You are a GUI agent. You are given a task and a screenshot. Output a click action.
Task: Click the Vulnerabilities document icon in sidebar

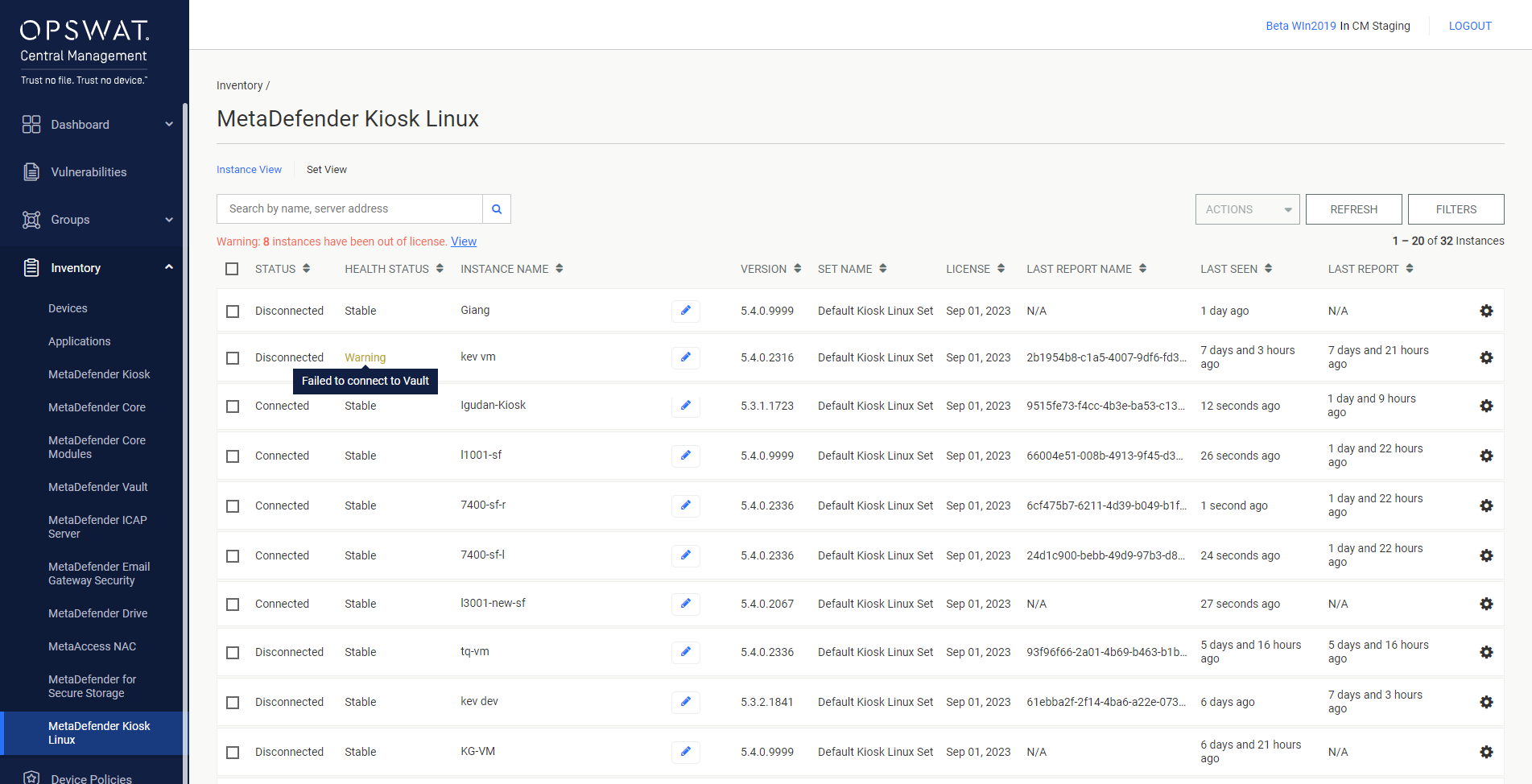coord(31,172)
